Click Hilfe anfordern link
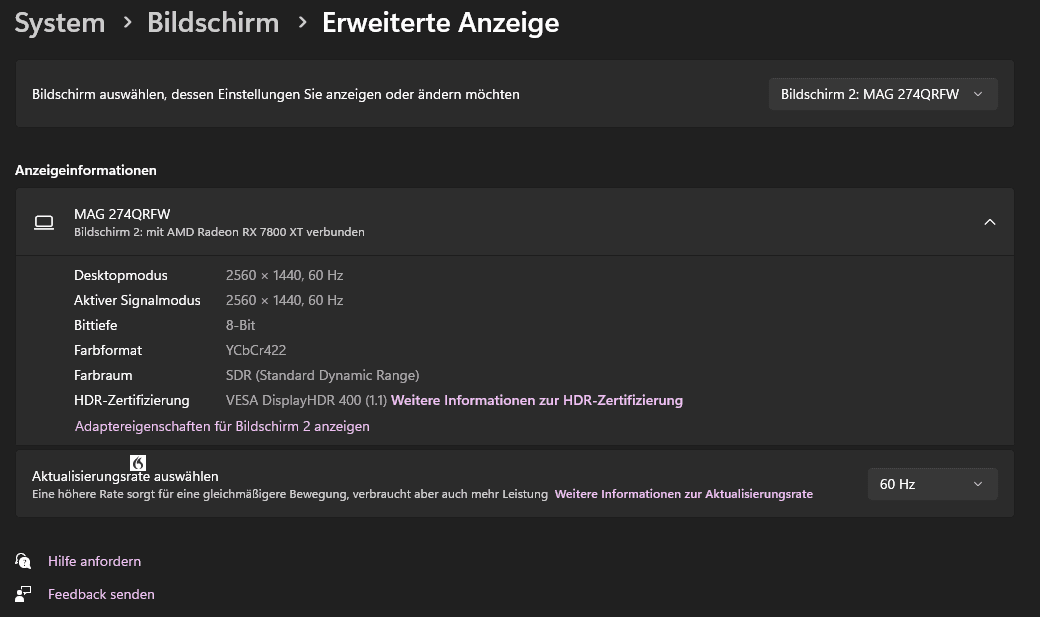1040x617 pixels. 94,561
